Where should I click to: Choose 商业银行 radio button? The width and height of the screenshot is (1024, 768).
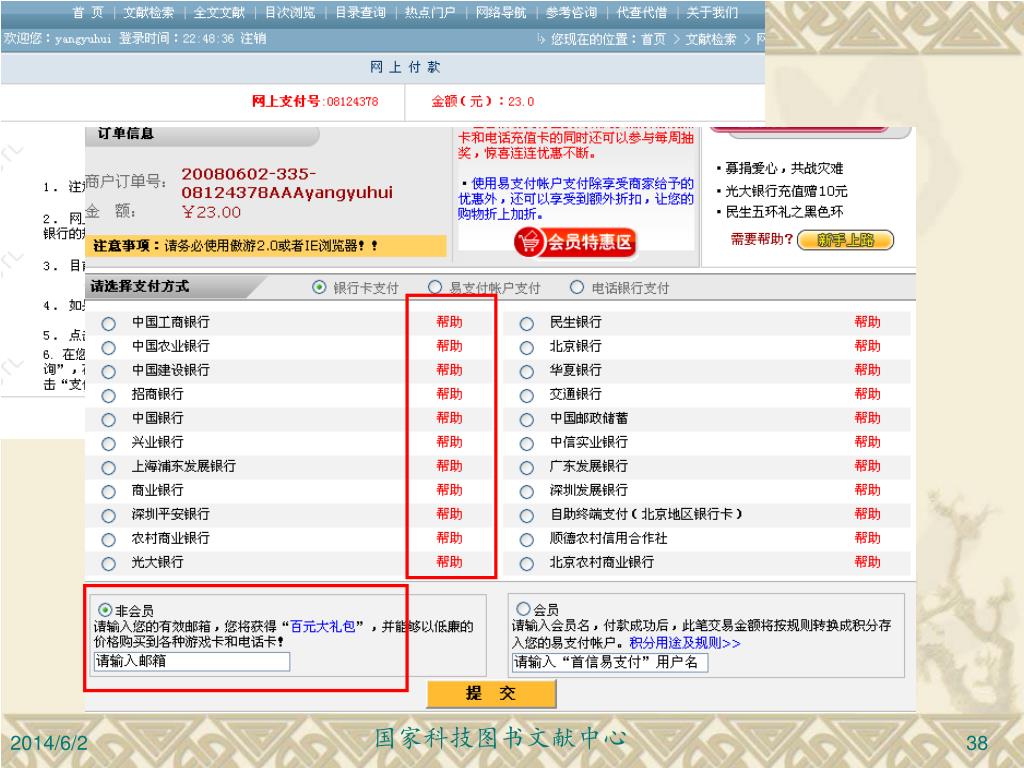(108, 492)
